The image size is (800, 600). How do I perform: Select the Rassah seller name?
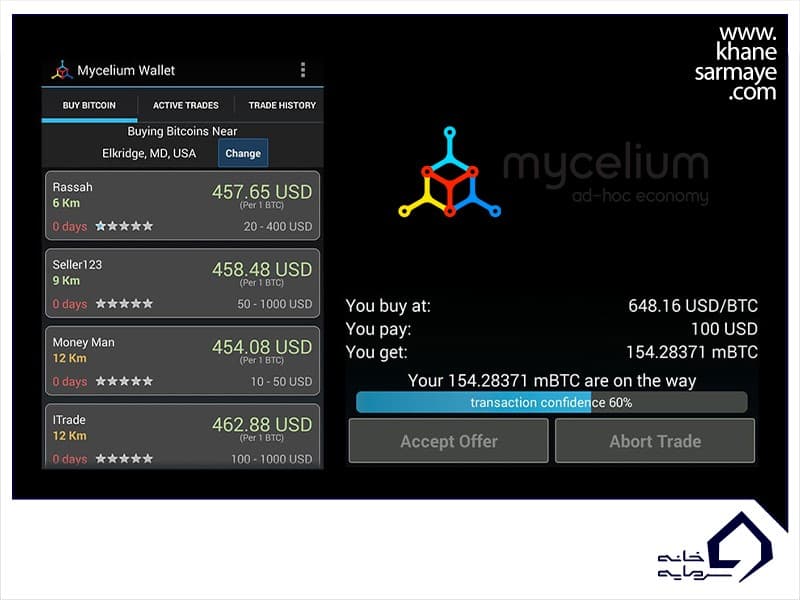coord(72,187)
